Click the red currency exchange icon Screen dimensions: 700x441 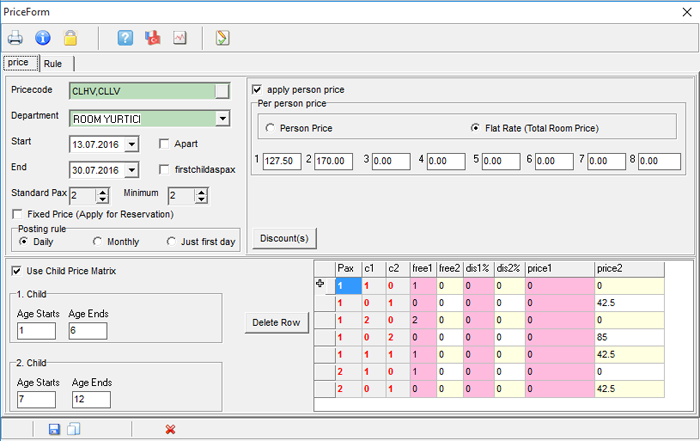153,38
